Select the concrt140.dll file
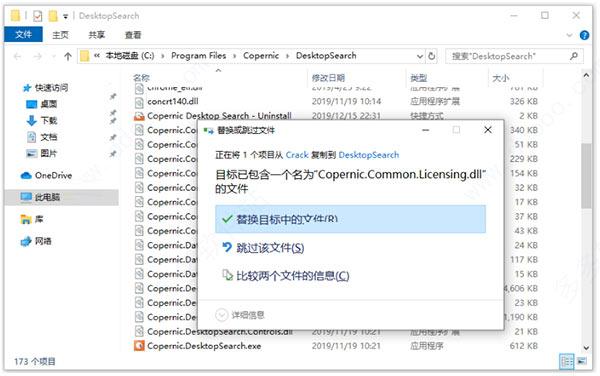 tap(173, 101)
